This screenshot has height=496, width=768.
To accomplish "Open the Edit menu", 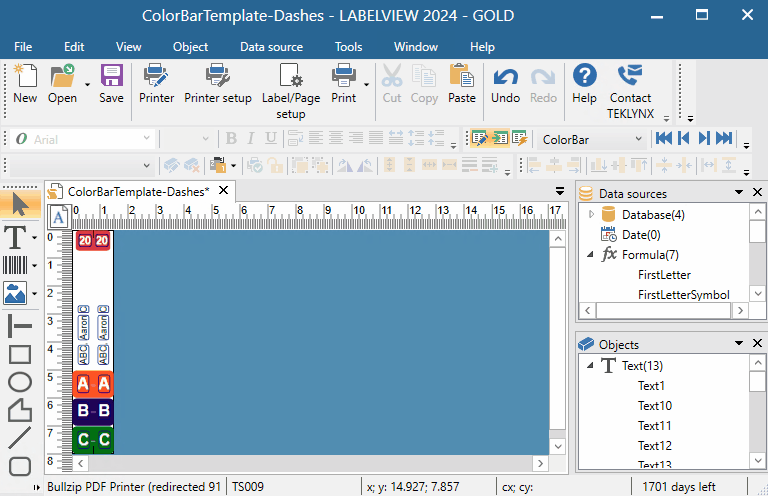I will click(74, 47).
